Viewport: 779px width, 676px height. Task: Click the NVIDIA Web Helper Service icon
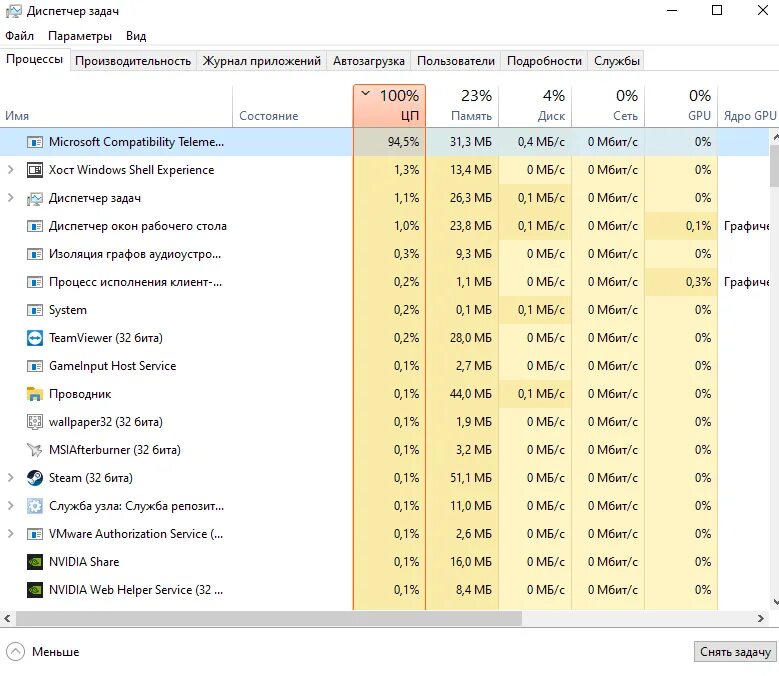(34, 590)
